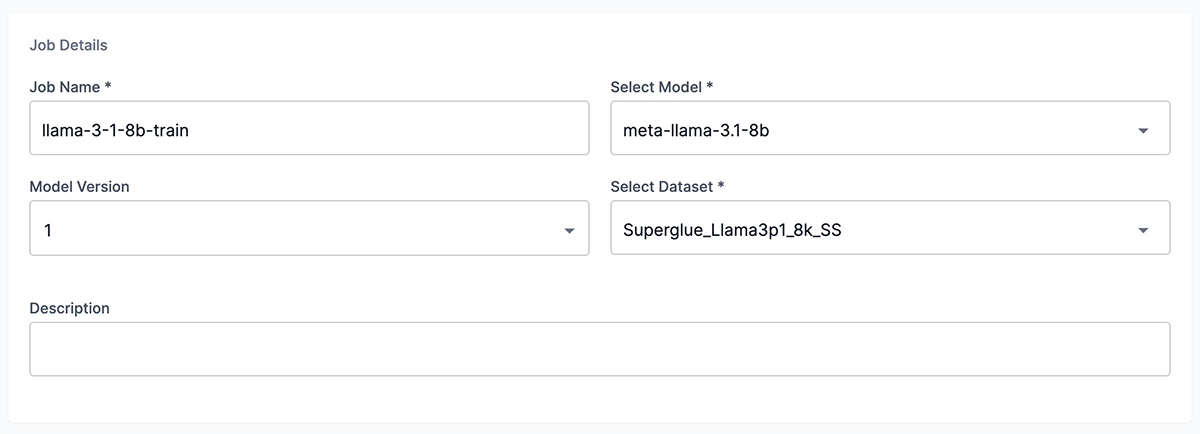Click the required asterisk beside Select Model
This screenshot has width=1200, height=434.
click(710, 86)
